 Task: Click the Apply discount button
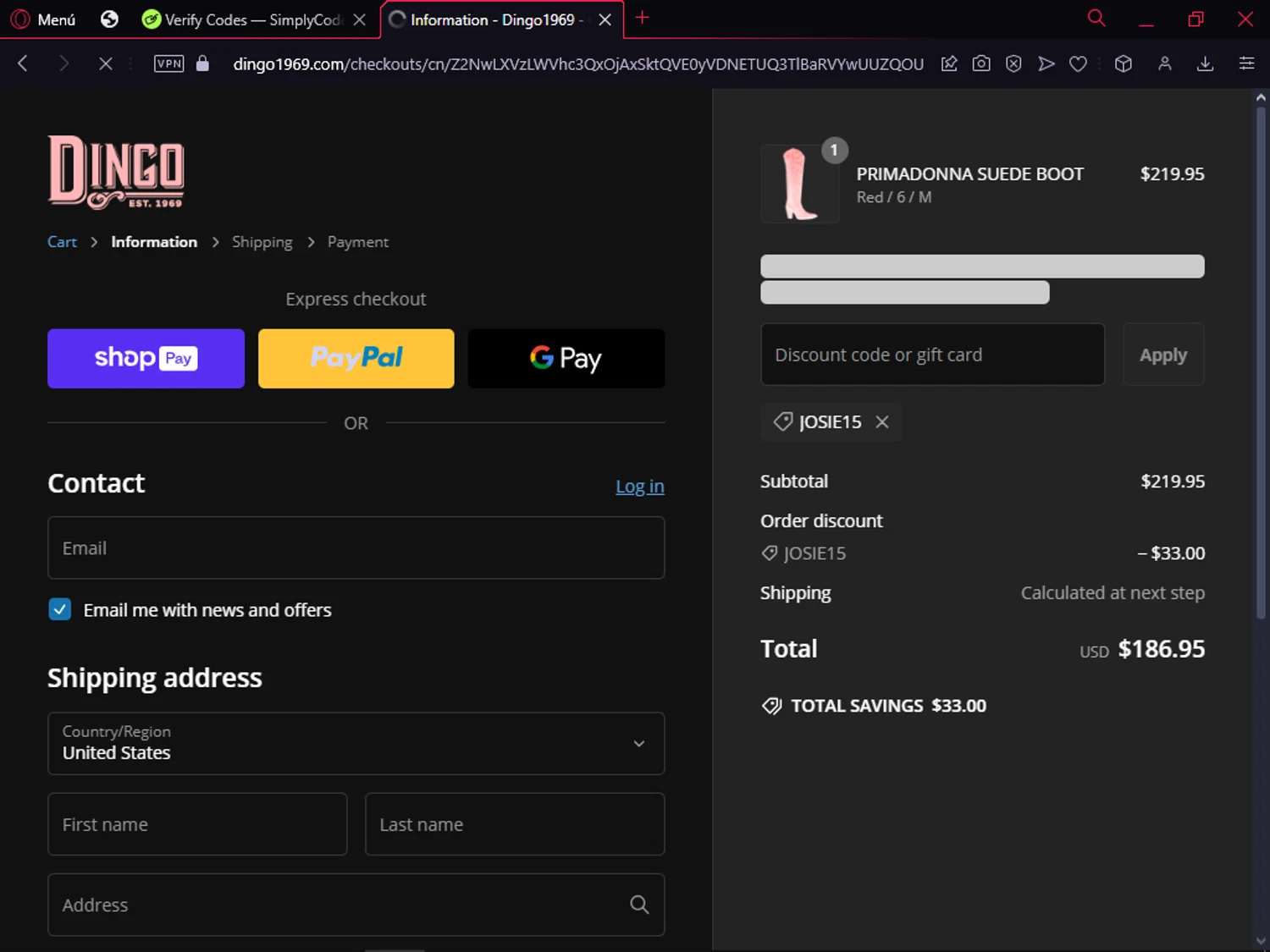tap(1163, 355)
